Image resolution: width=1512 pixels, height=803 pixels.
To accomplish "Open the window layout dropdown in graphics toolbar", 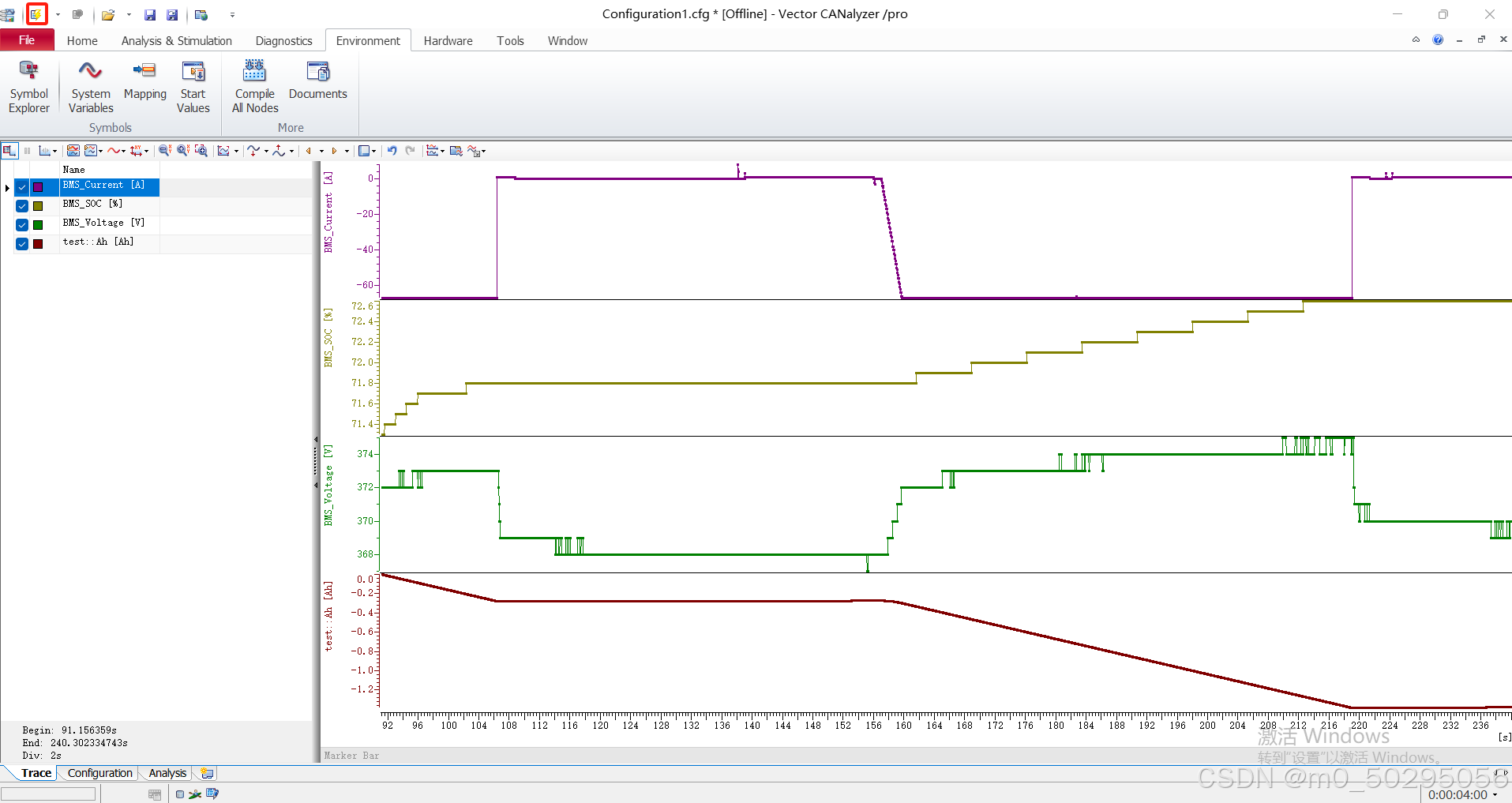I will pos(373,151).
